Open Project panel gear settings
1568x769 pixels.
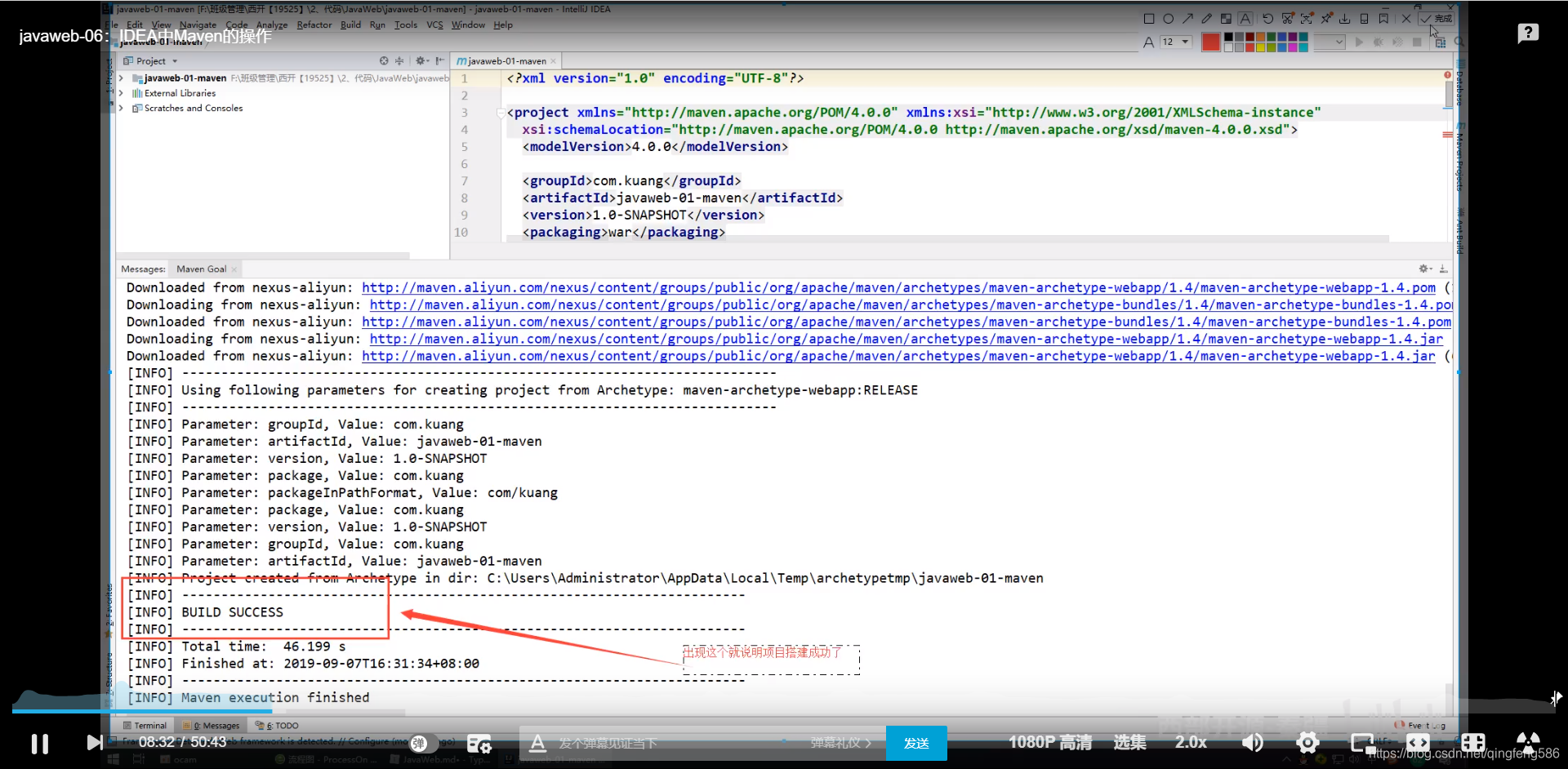click(421, 61)
